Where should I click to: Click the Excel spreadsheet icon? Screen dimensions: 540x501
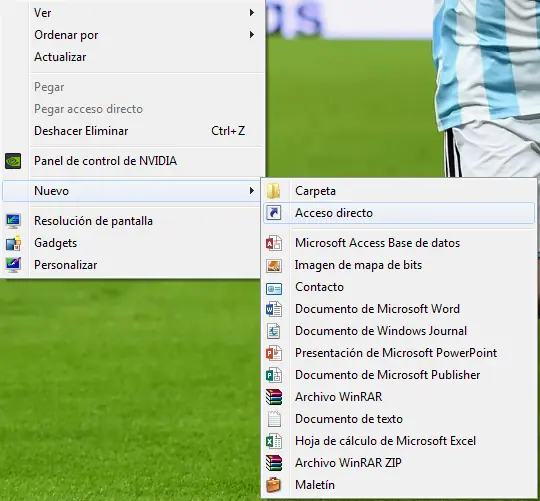(x=274, y=441)
